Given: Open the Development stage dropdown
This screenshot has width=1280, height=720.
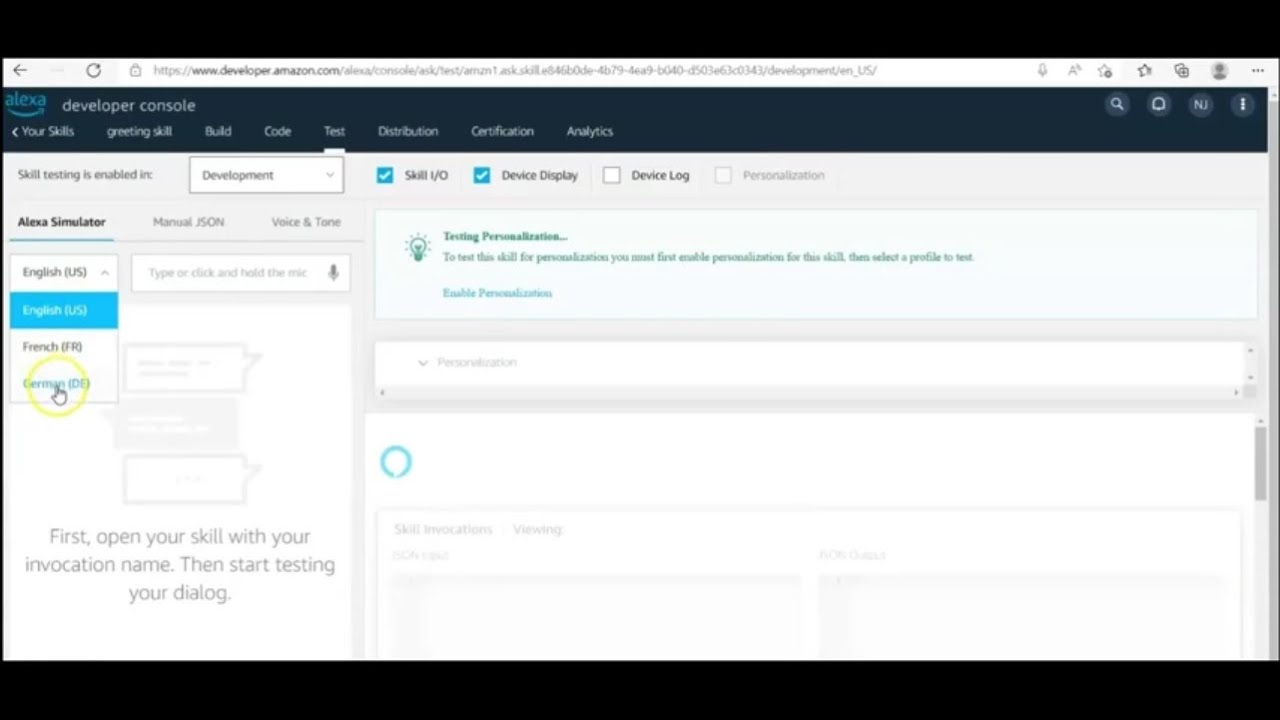Looking at the screenshot, I should tap(266, 175).
